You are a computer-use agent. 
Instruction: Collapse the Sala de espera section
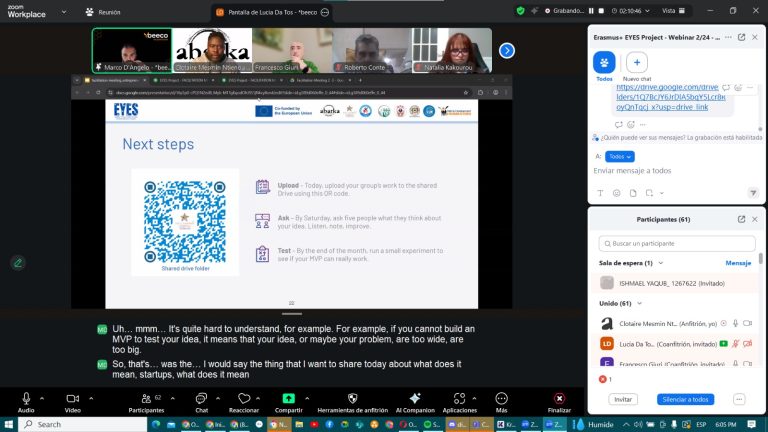659,263
